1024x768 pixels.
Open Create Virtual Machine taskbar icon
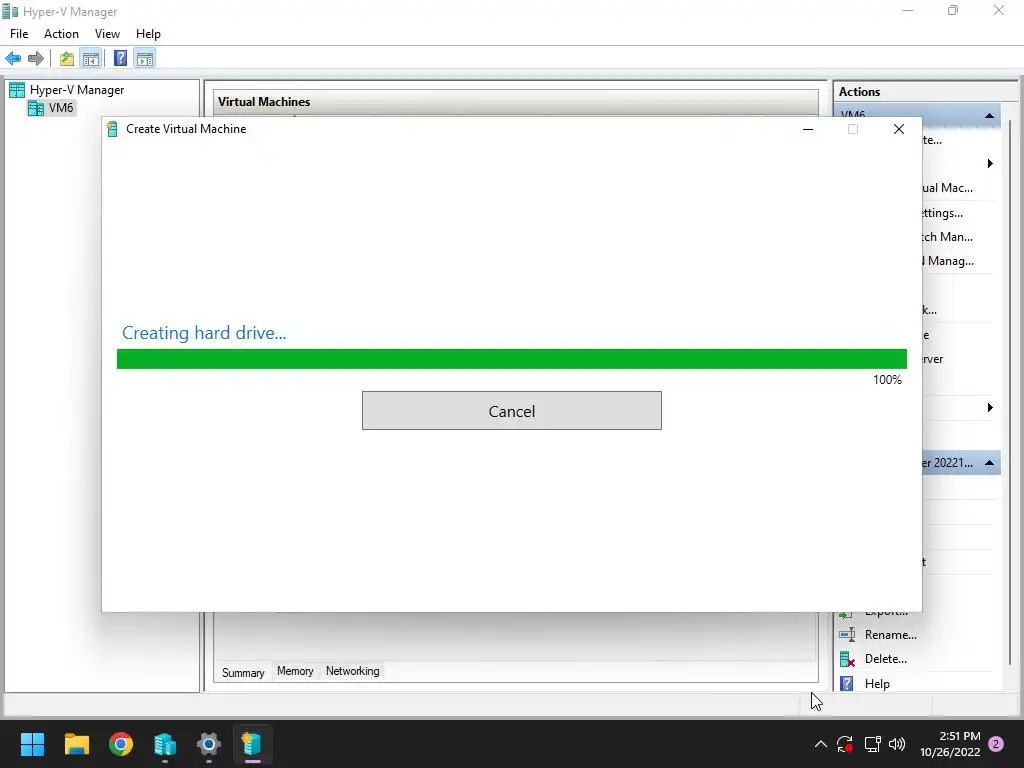pyautogui.click(x=252, y=744)
